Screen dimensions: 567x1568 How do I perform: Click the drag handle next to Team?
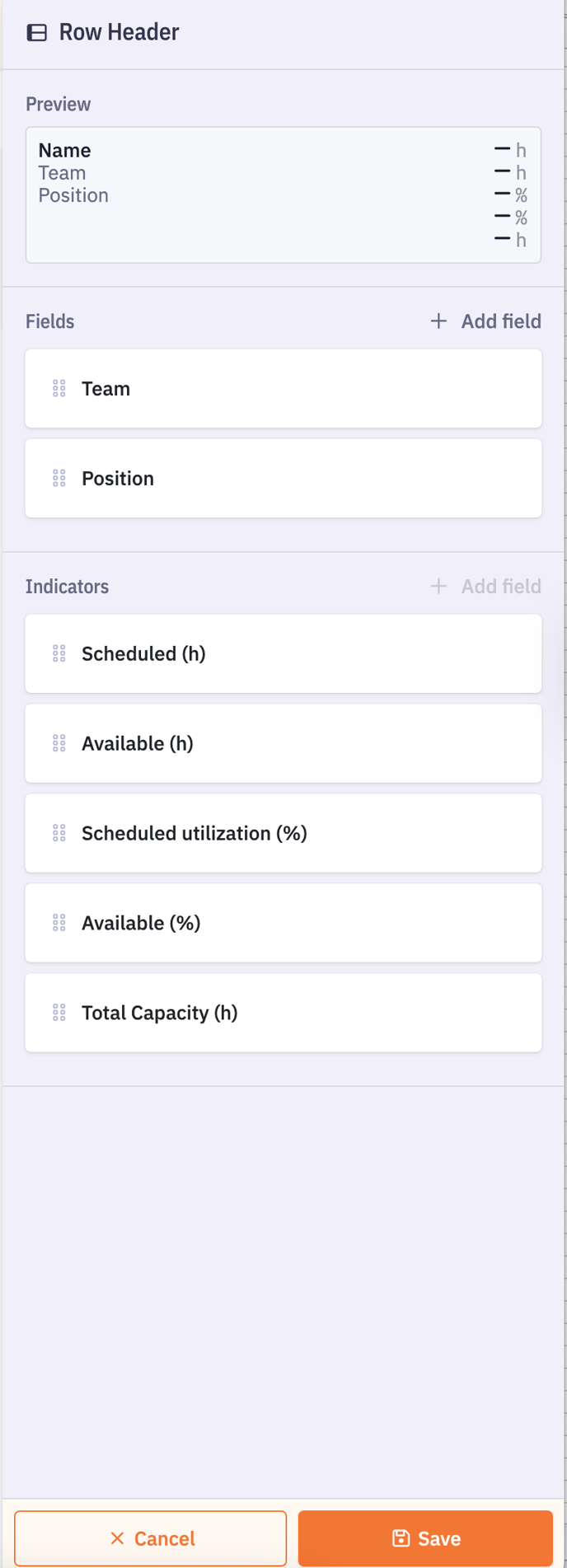pos(59,389)
